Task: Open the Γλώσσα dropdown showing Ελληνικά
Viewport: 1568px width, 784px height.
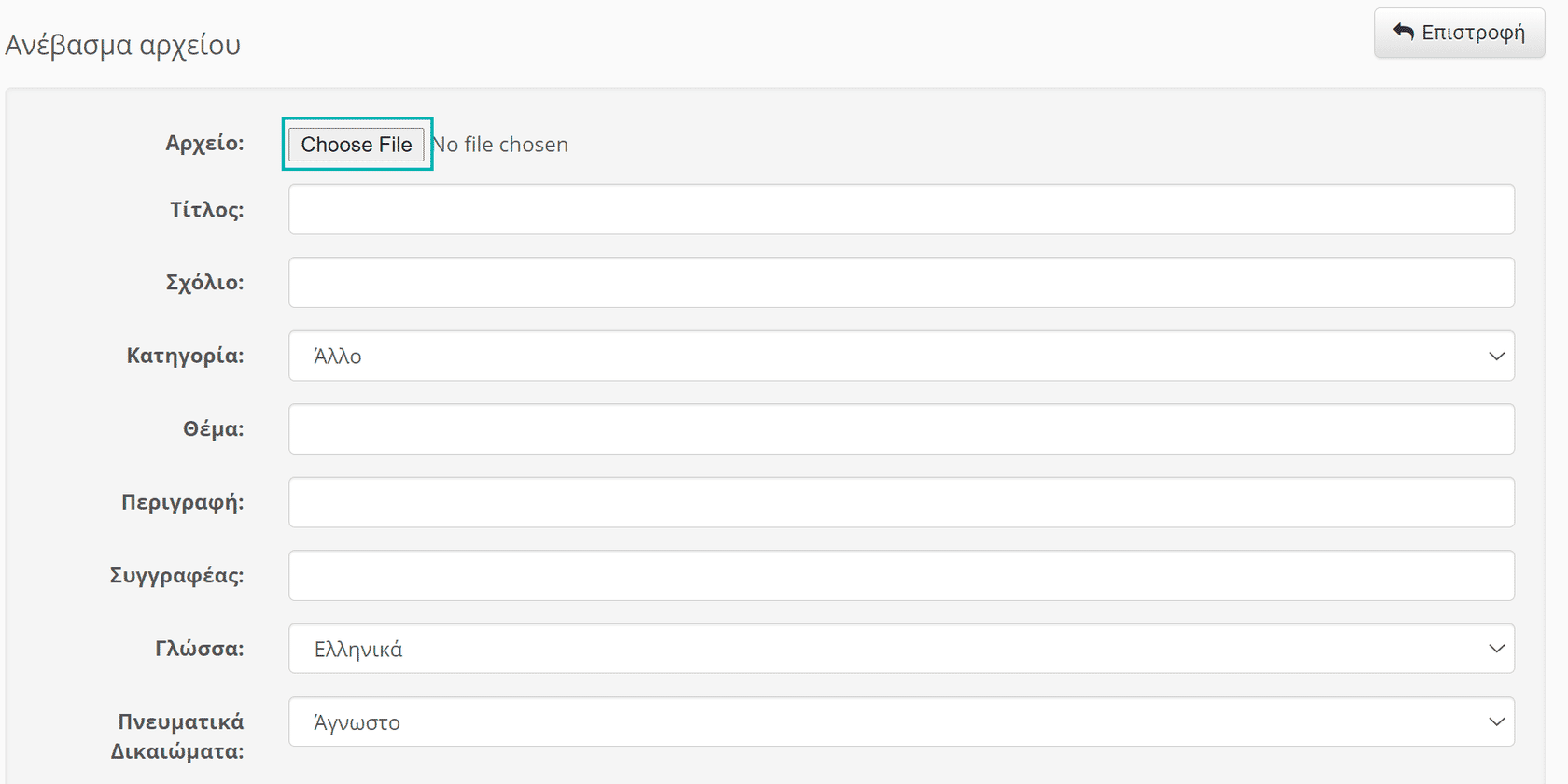Action: (x=901, y=649)
